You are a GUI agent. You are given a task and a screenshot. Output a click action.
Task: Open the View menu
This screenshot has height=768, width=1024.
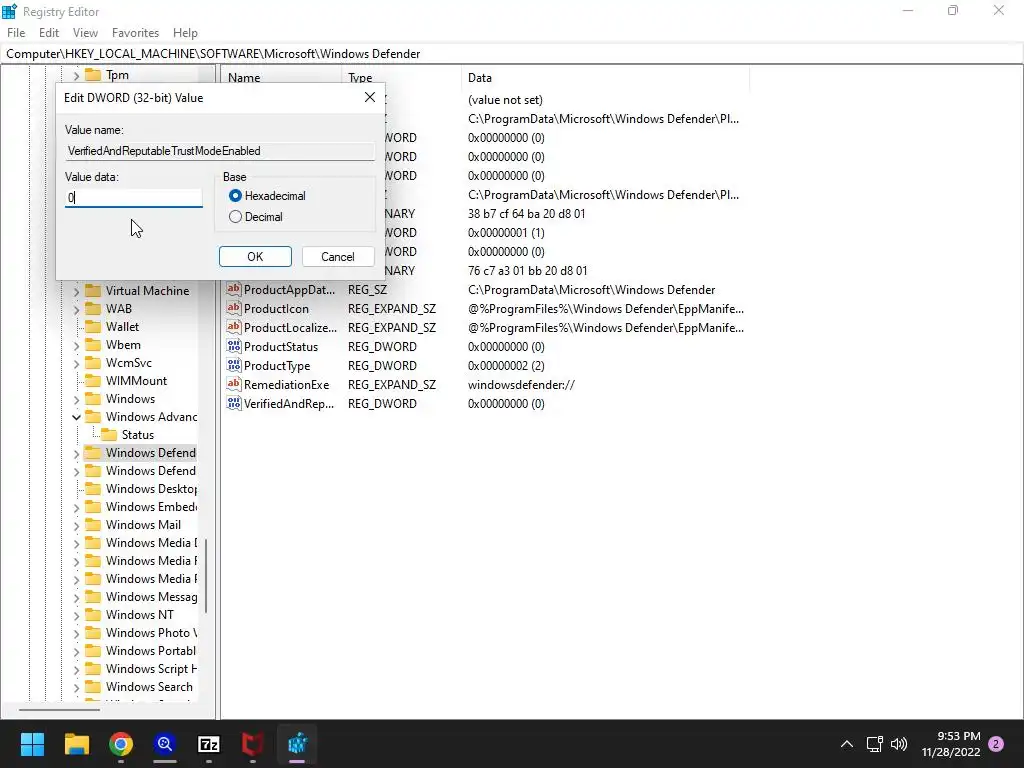click(x=85, y=33)
